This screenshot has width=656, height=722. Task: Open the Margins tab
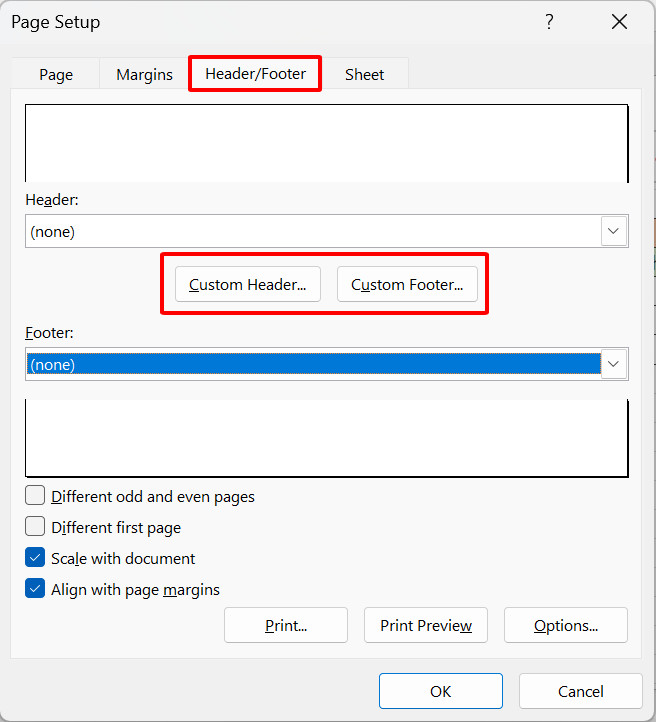pos(144,75)
